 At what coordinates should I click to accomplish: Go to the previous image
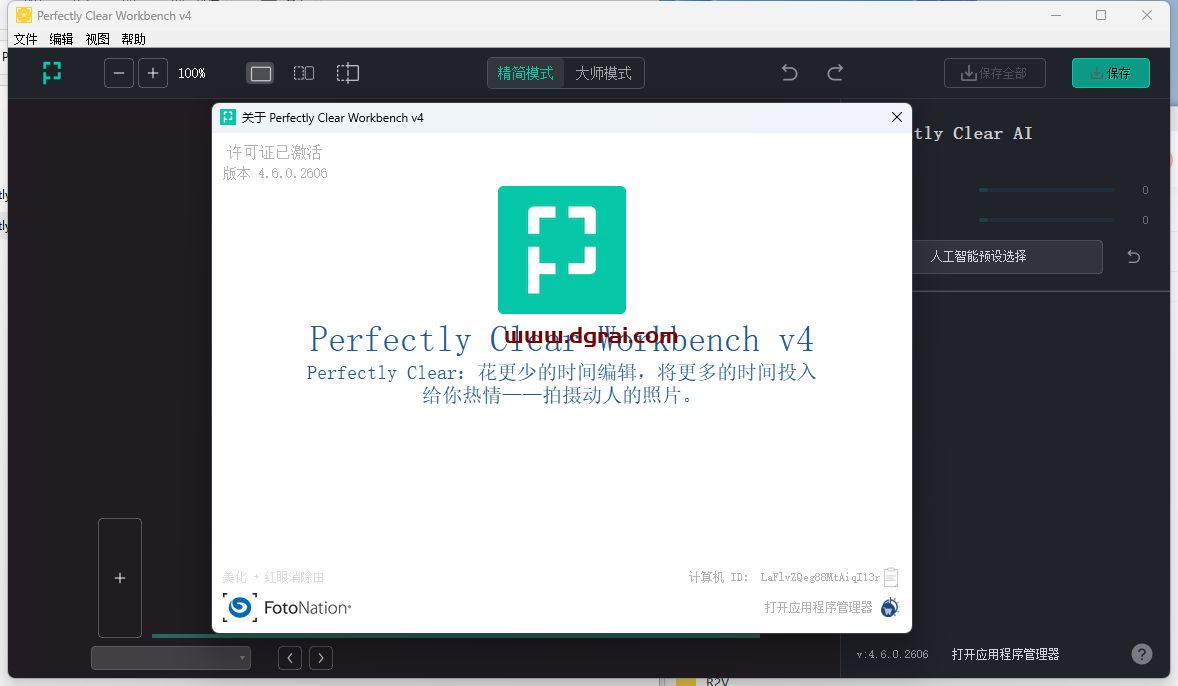pyautogui.click(x=290, y=658)
